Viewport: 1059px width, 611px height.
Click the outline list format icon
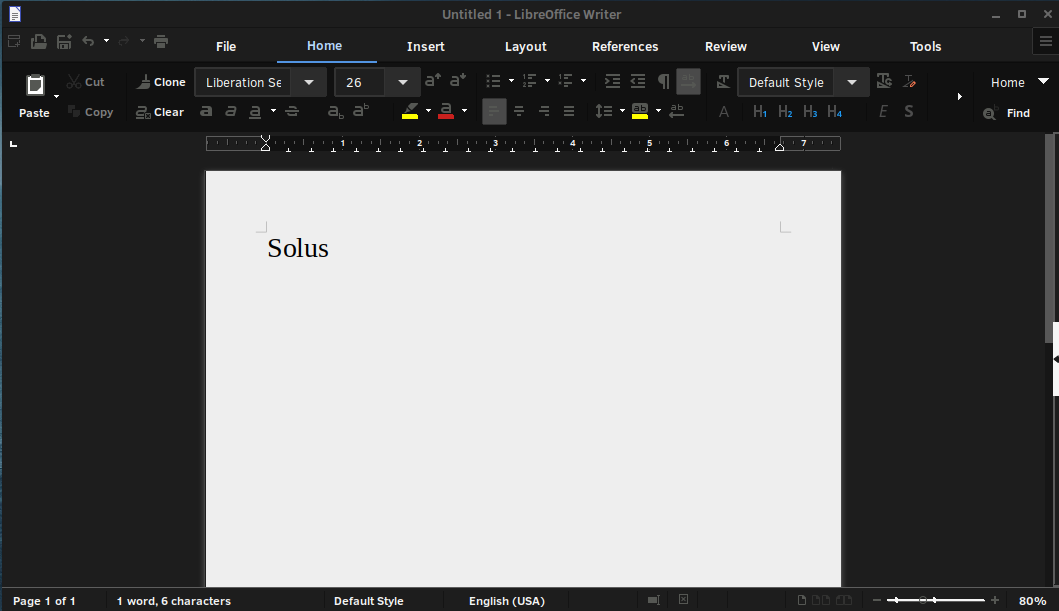pos(565,81)
